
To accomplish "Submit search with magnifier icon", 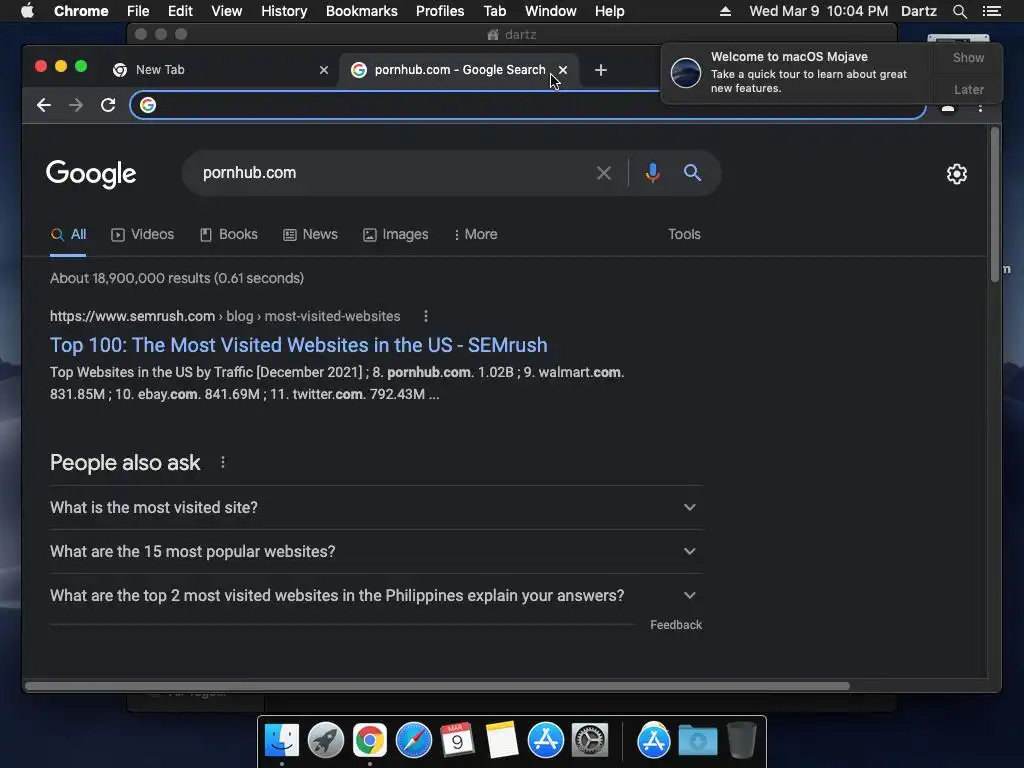I will point(692,173).
